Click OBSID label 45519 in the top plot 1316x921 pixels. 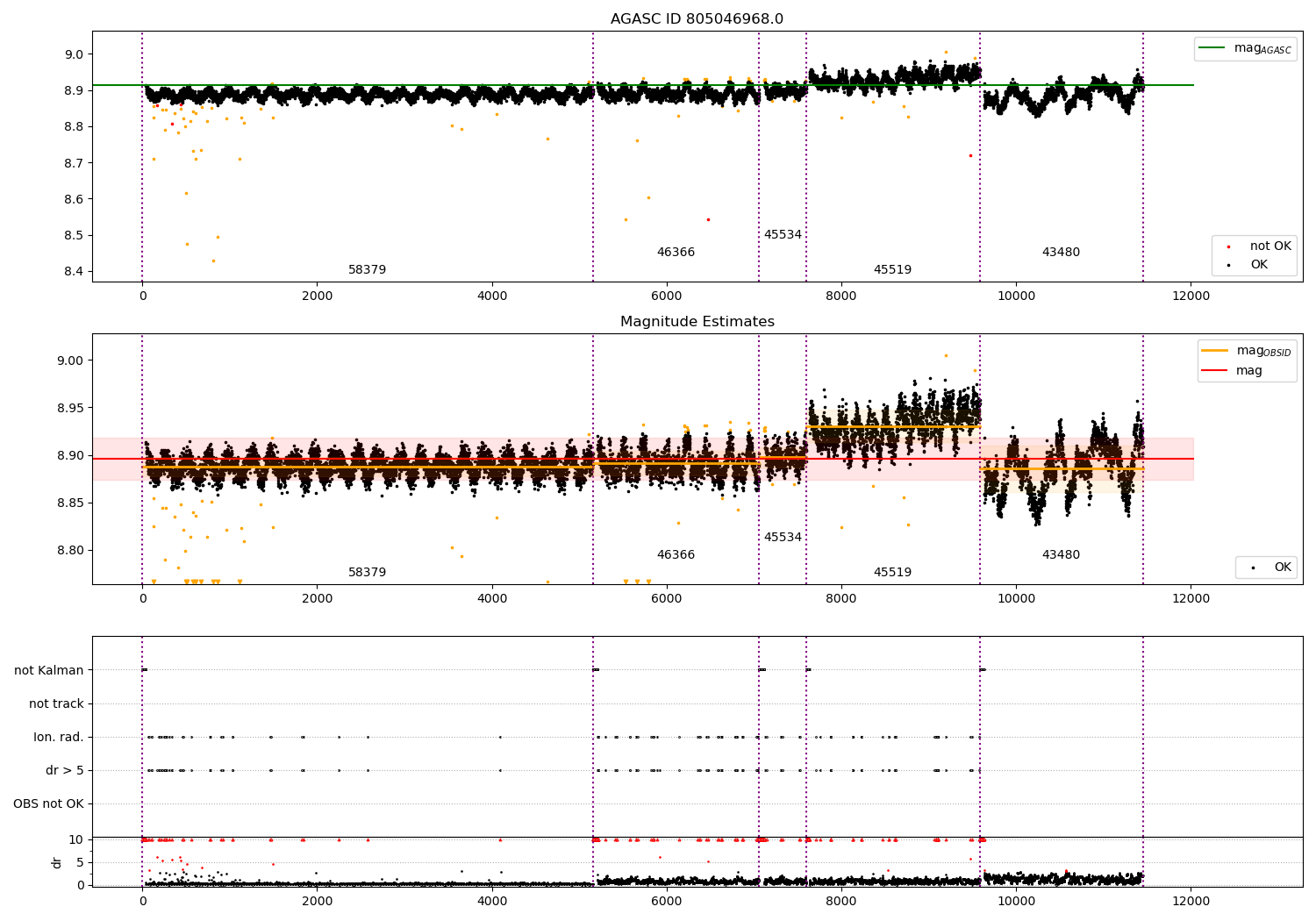[892, 270]
